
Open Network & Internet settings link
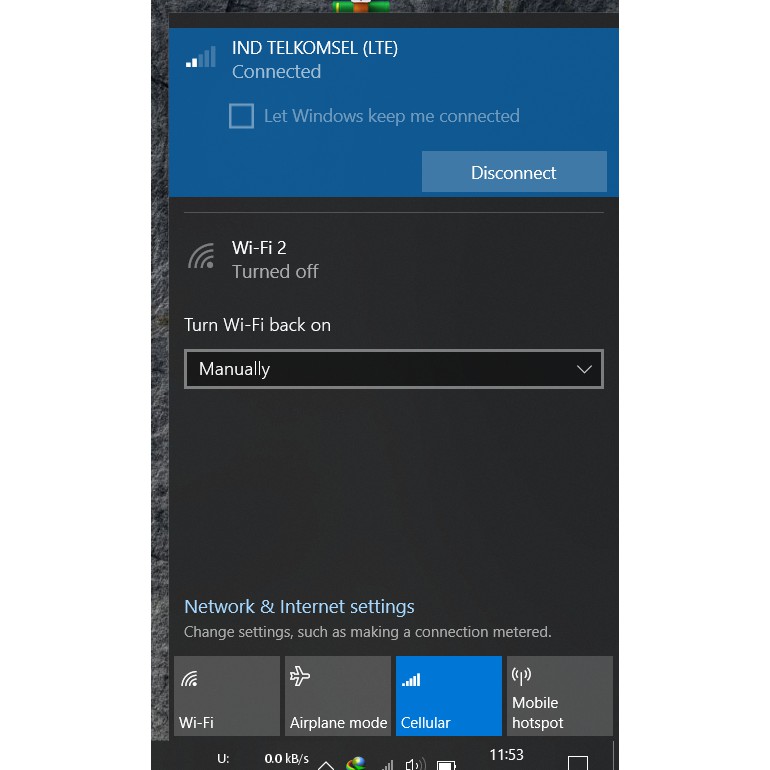(299, 606)
